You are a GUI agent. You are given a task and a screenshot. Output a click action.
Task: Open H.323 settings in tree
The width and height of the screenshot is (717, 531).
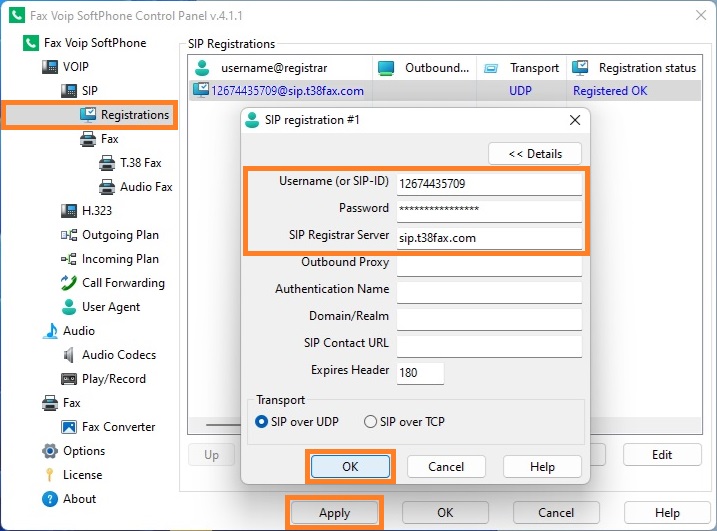click(x=97, y=211)
